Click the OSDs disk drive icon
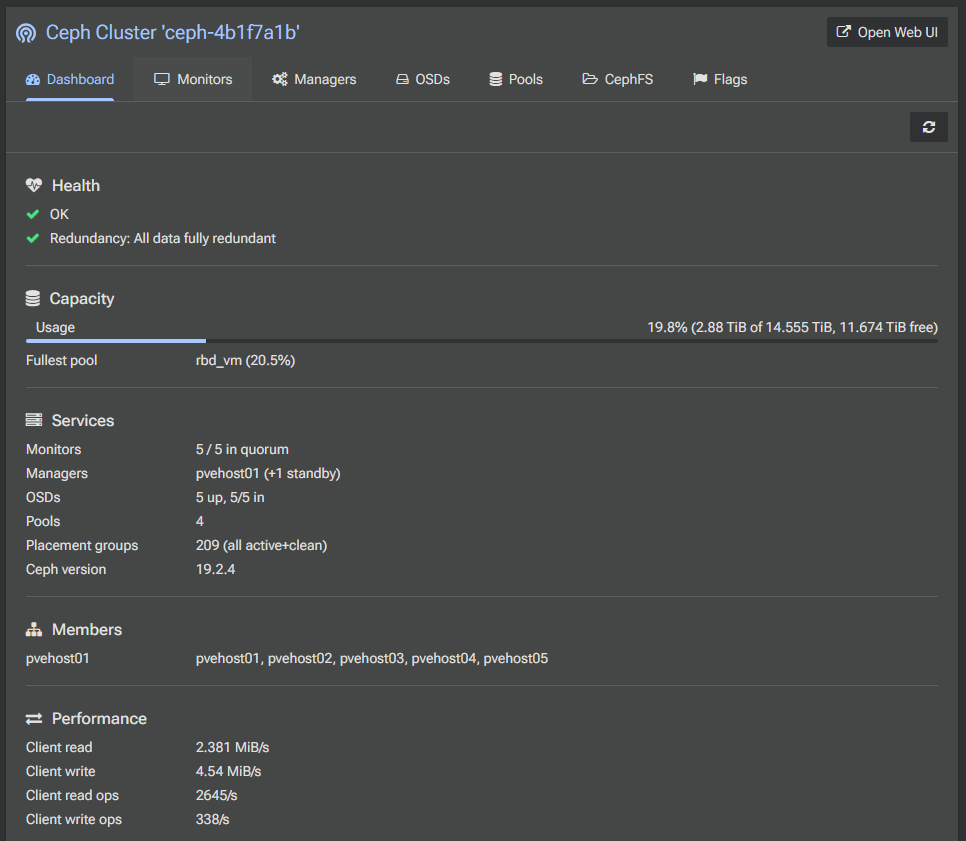This screenshot has width=966, height=841. pyautogui.click(x=402, y=79)
